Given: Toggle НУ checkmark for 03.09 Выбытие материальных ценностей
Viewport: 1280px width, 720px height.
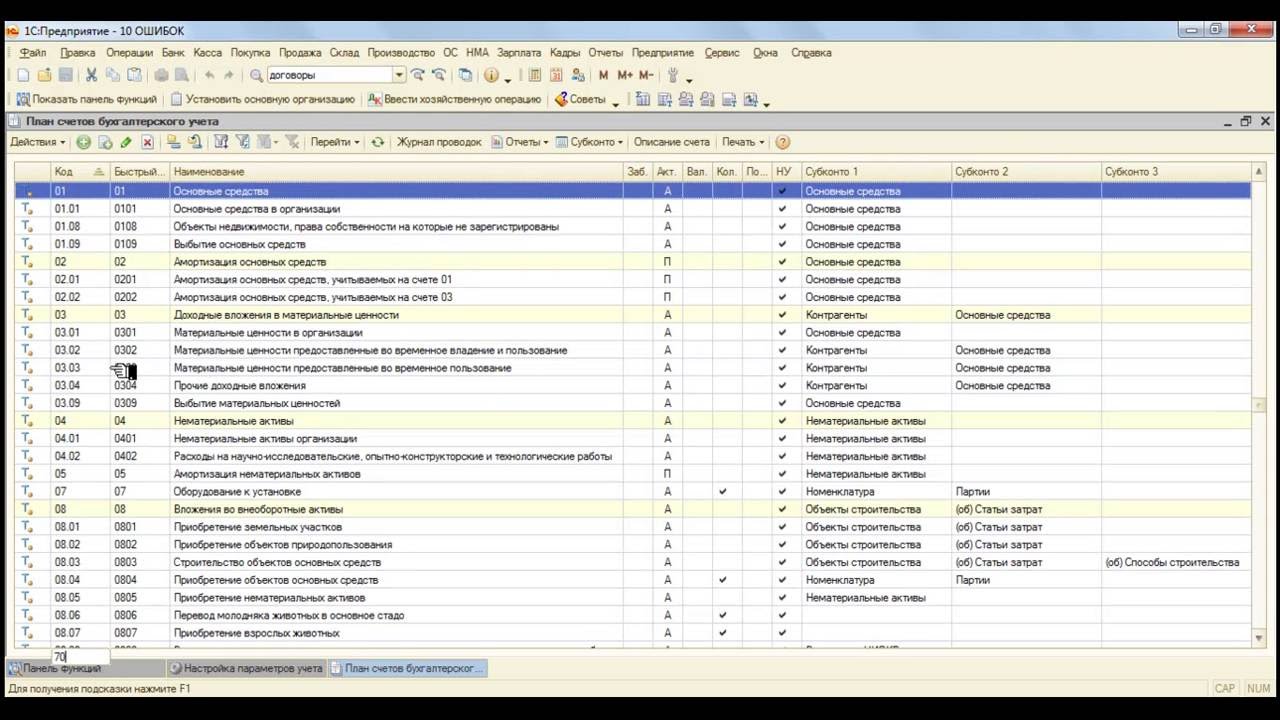Looking at the screenshot, I should coord(782,403).
